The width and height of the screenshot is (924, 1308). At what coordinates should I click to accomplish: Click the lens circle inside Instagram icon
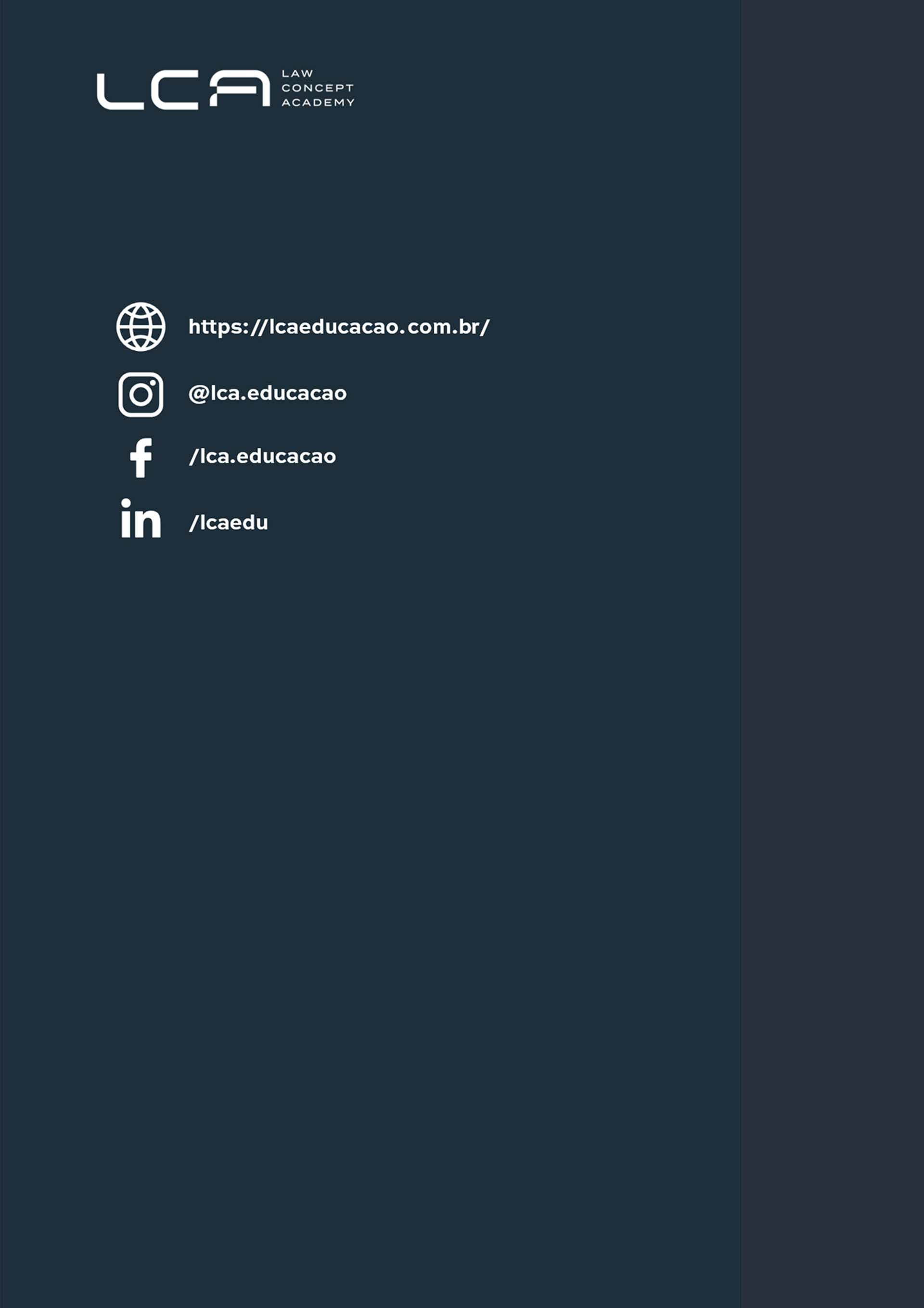pos(140,395)
